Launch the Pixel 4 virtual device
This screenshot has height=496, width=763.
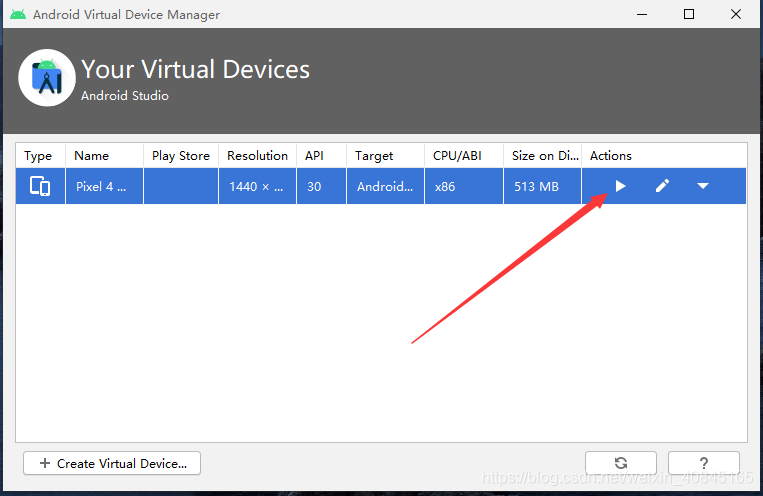tap(620, 186)
